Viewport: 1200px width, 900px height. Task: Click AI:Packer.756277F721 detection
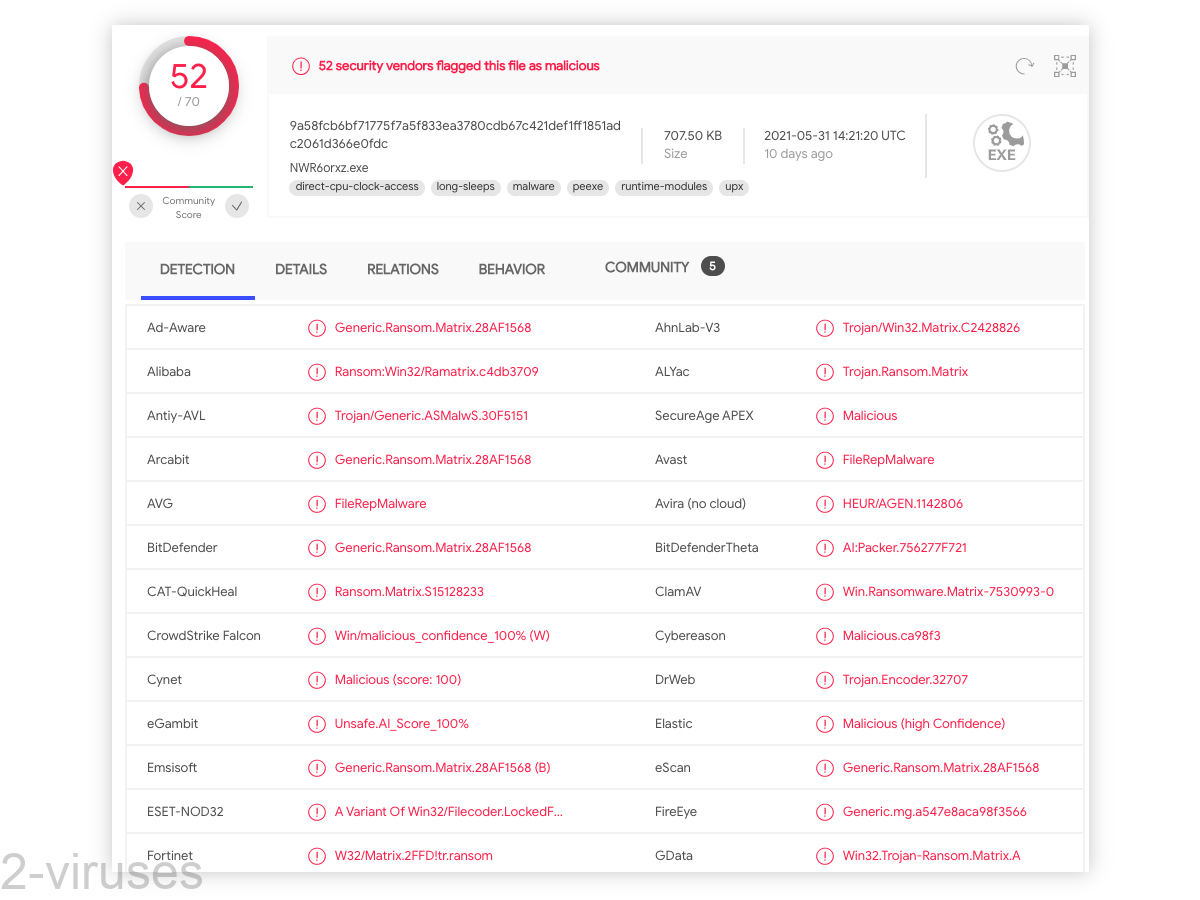point(905,548)
